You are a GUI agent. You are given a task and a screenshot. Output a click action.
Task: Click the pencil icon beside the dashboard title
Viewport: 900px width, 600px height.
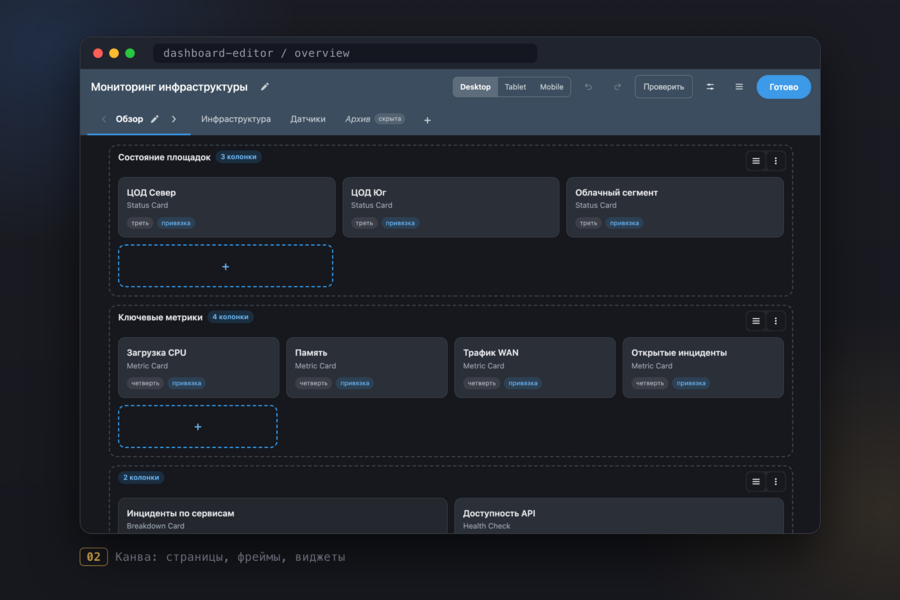(x=265, y=87)
